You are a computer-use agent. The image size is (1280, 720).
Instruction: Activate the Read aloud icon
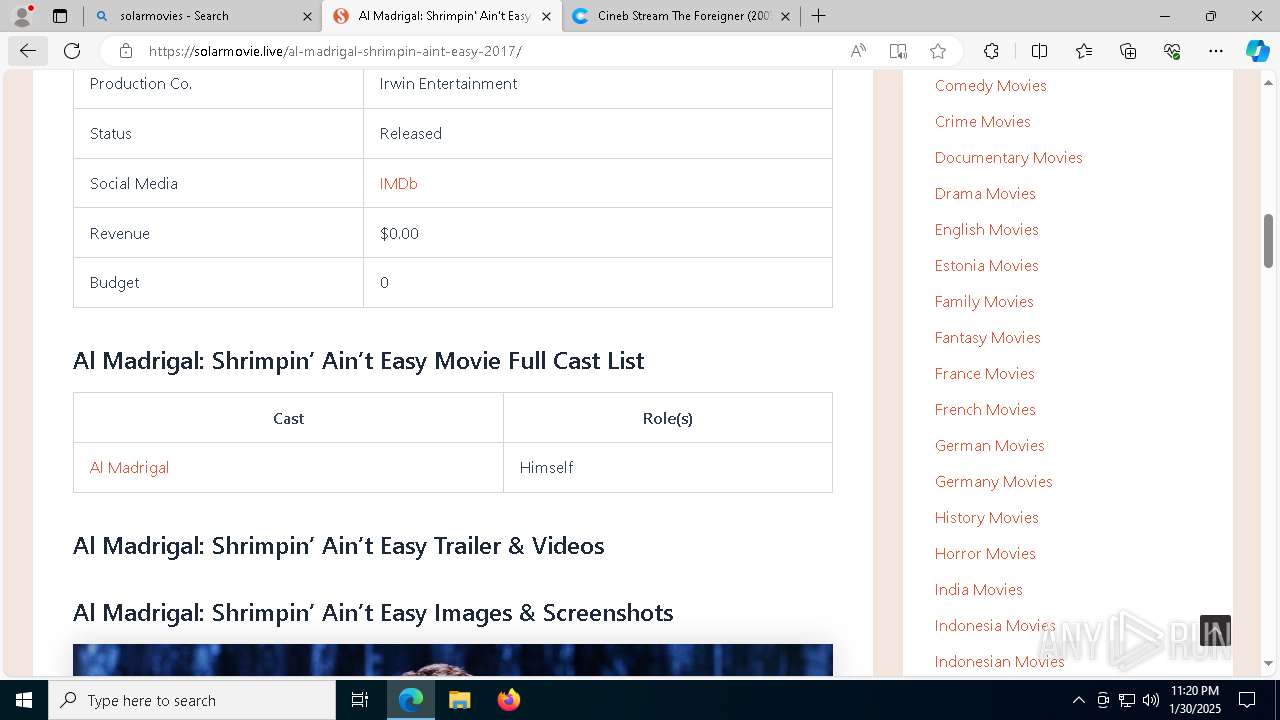coord(858,51)
